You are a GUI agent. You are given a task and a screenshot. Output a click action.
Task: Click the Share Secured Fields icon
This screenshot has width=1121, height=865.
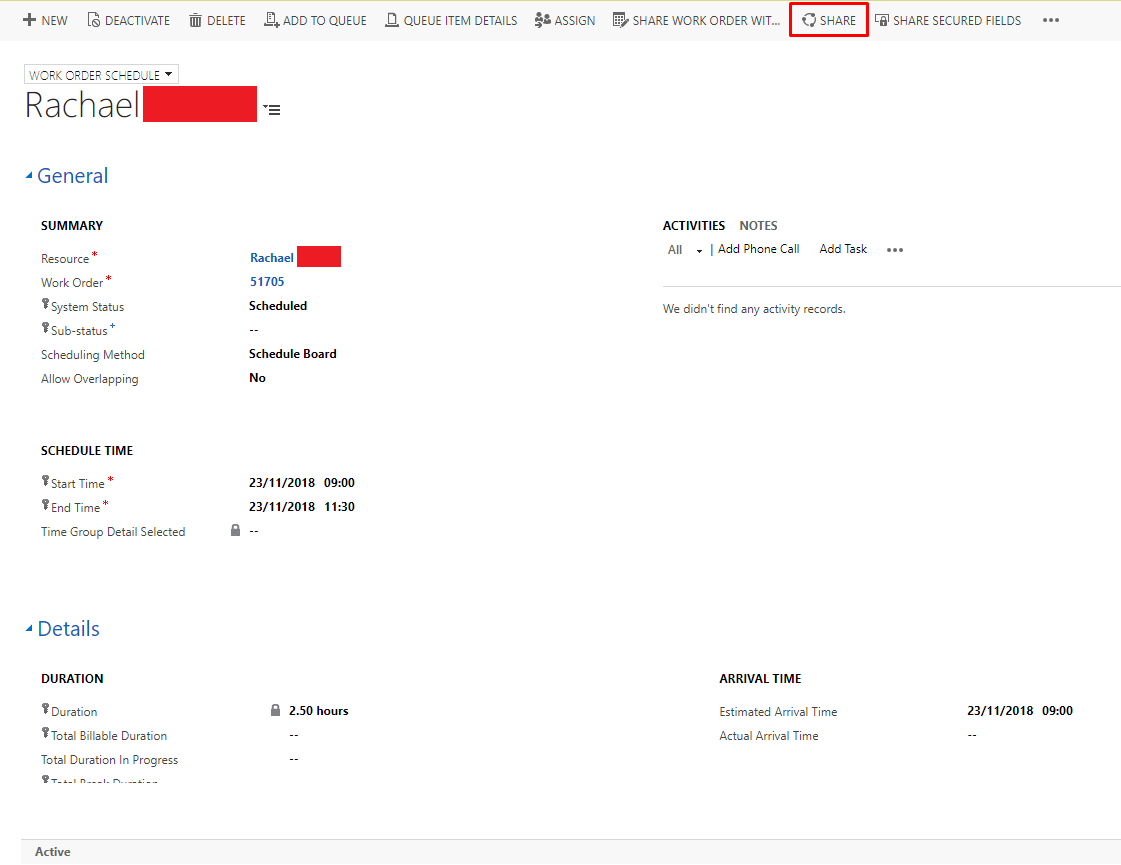882,20
